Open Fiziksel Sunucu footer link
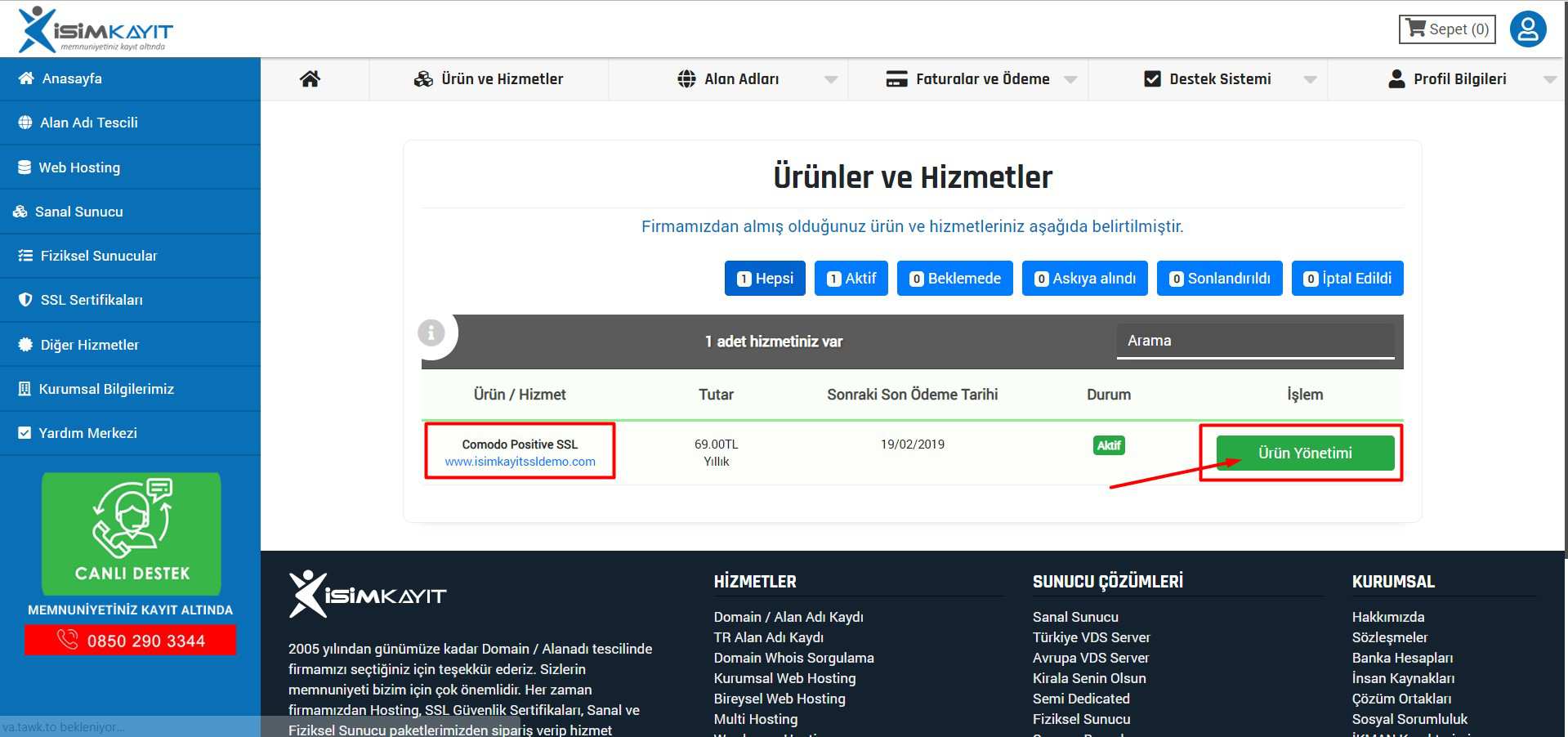 (x=1081, y=719)
